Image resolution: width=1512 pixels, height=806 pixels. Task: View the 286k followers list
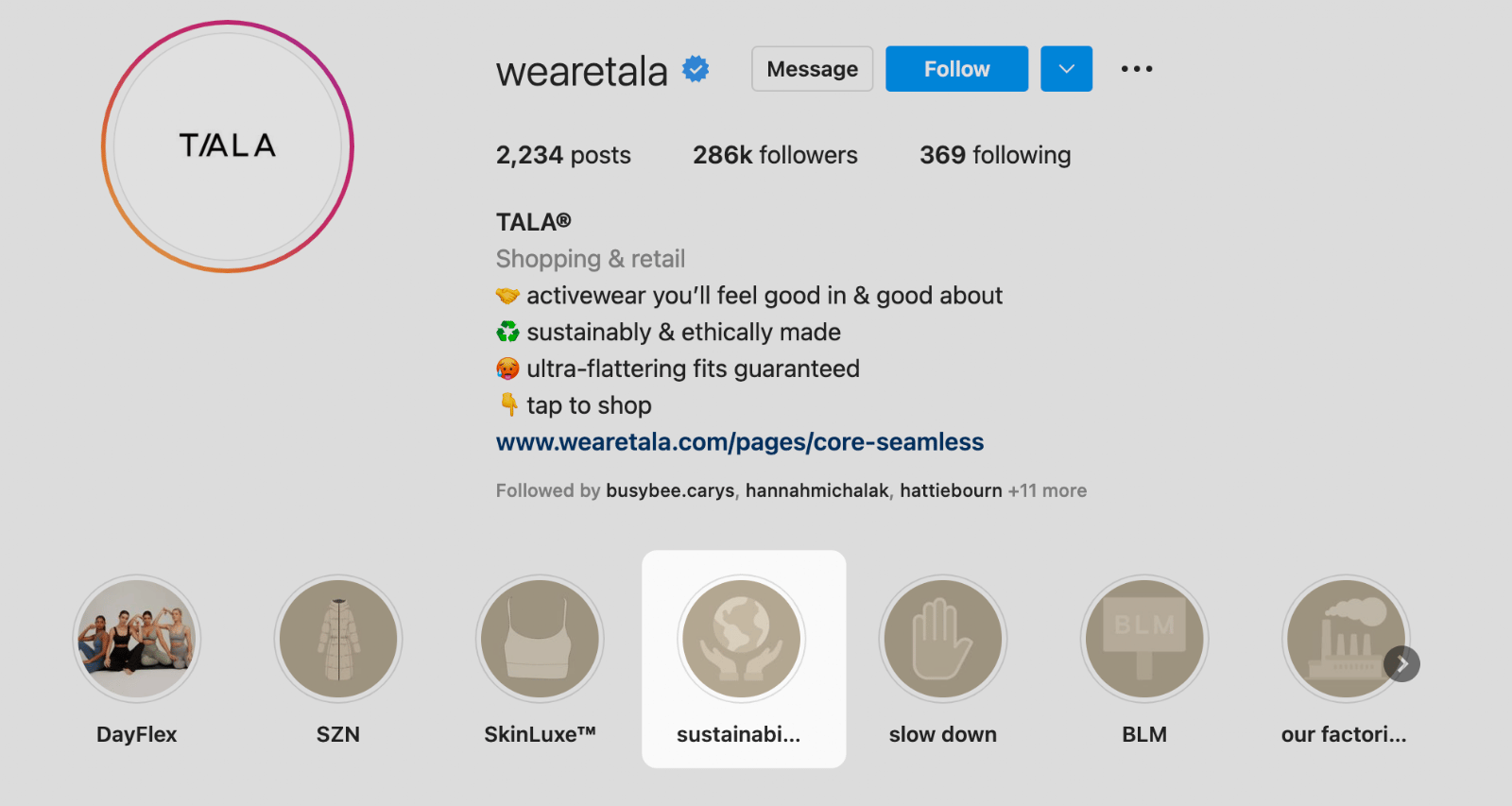tap(775, 155)
